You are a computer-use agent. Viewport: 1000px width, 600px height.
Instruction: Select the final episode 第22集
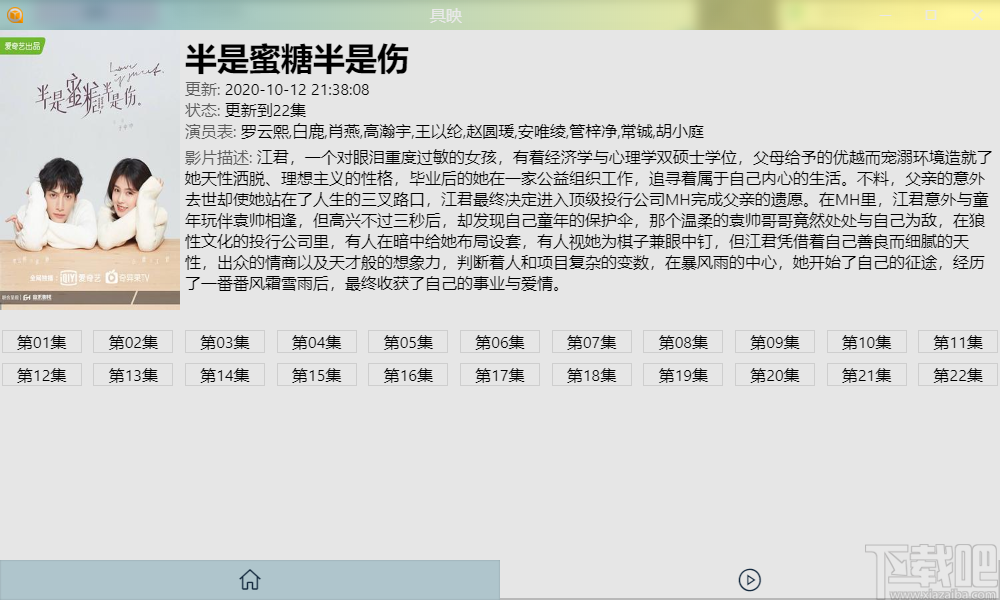(957, 374)
